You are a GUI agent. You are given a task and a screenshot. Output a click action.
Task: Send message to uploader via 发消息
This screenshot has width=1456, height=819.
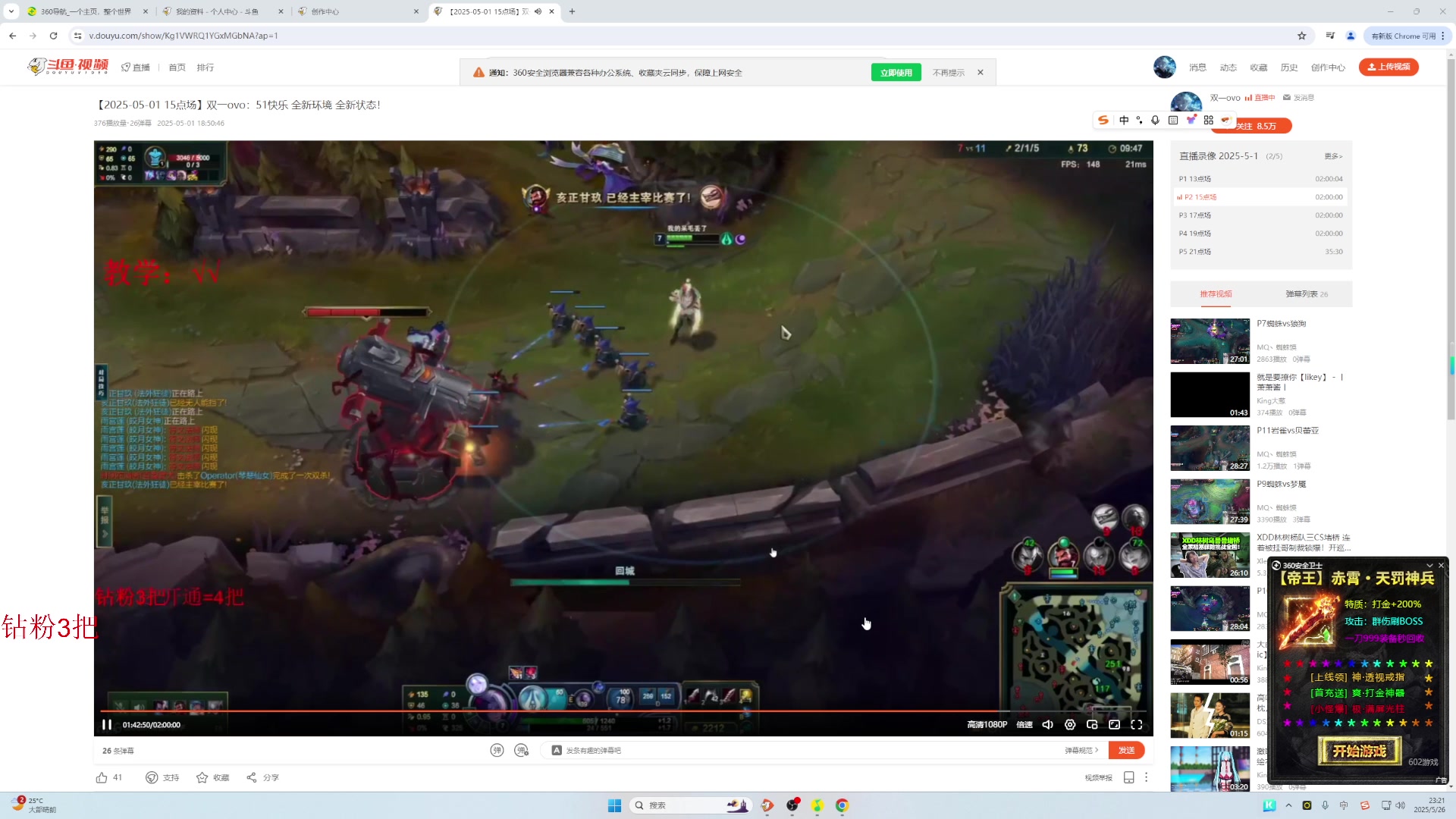(1298, 98)
